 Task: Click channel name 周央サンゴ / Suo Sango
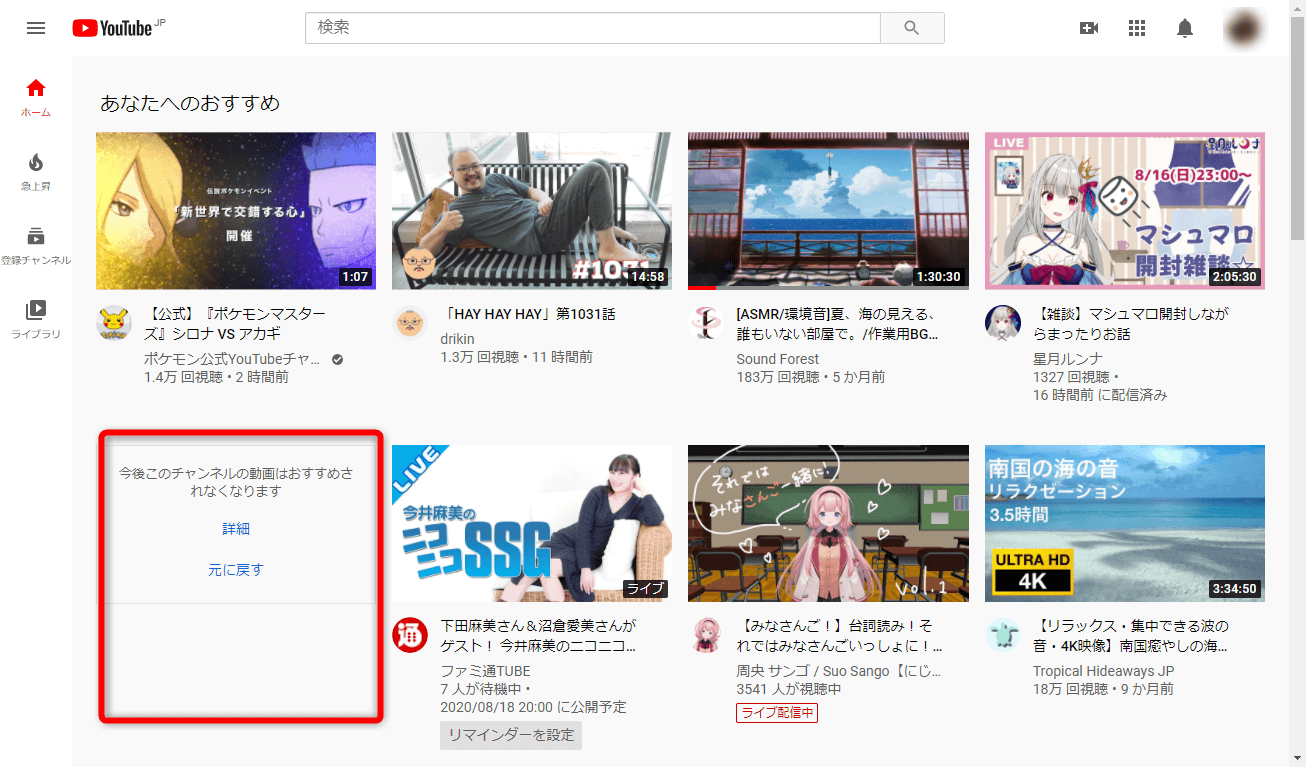coord(838,671)
